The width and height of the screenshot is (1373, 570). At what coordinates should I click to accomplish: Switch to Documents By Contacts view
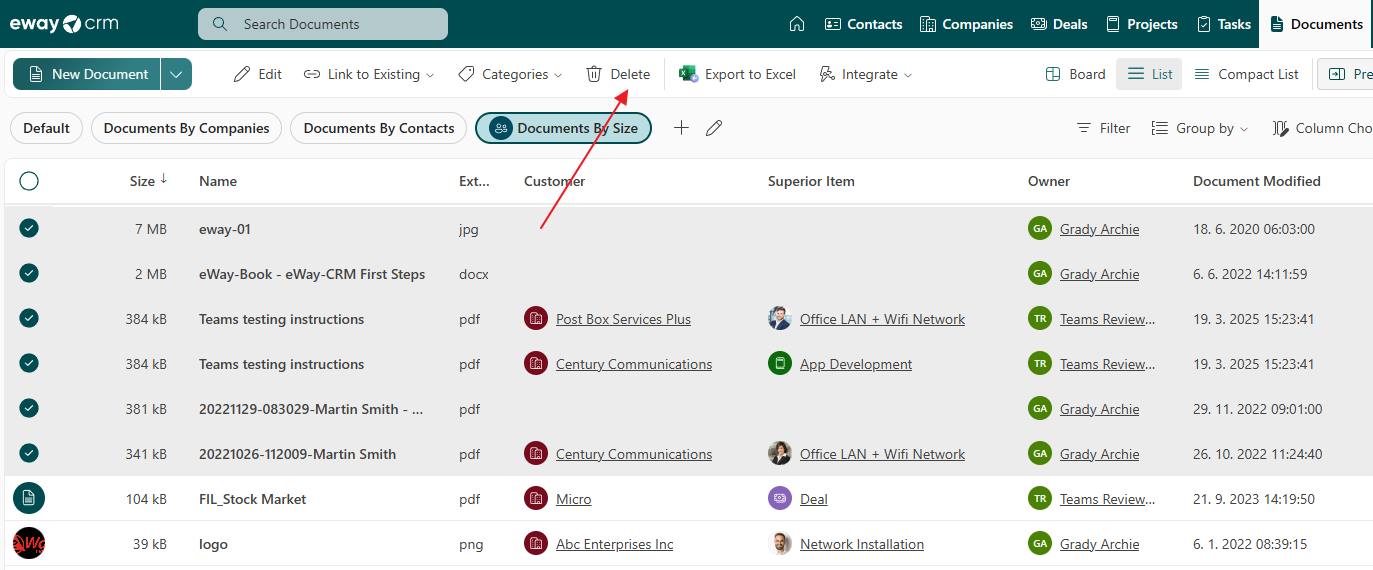coord(379,128)
